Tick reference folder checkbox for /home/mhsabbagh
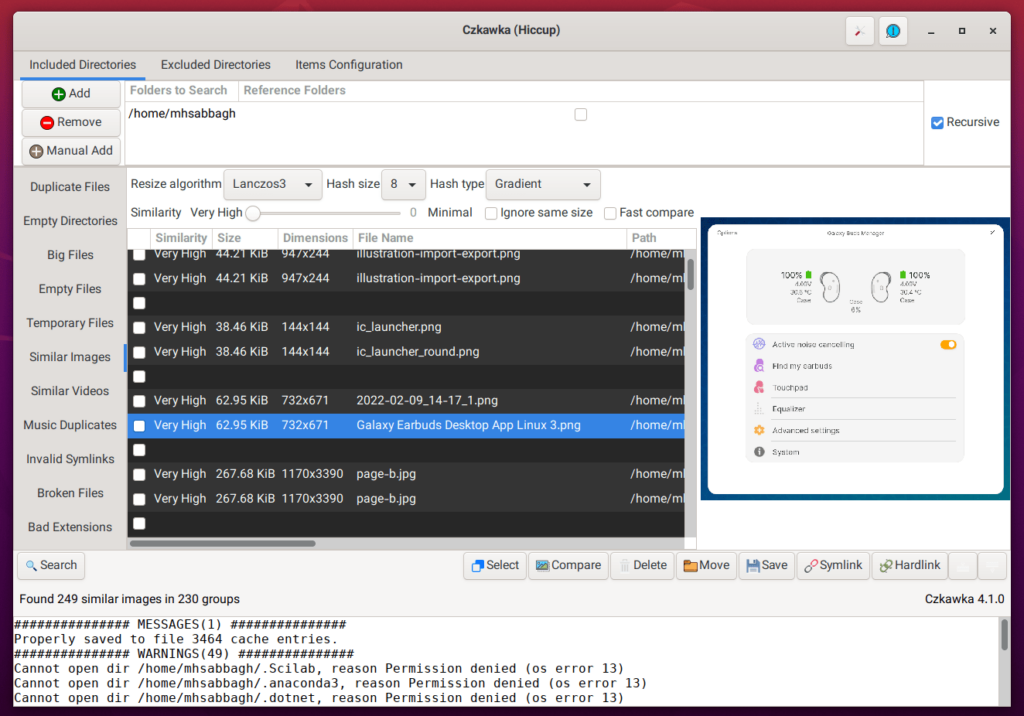 click(581, 114)
